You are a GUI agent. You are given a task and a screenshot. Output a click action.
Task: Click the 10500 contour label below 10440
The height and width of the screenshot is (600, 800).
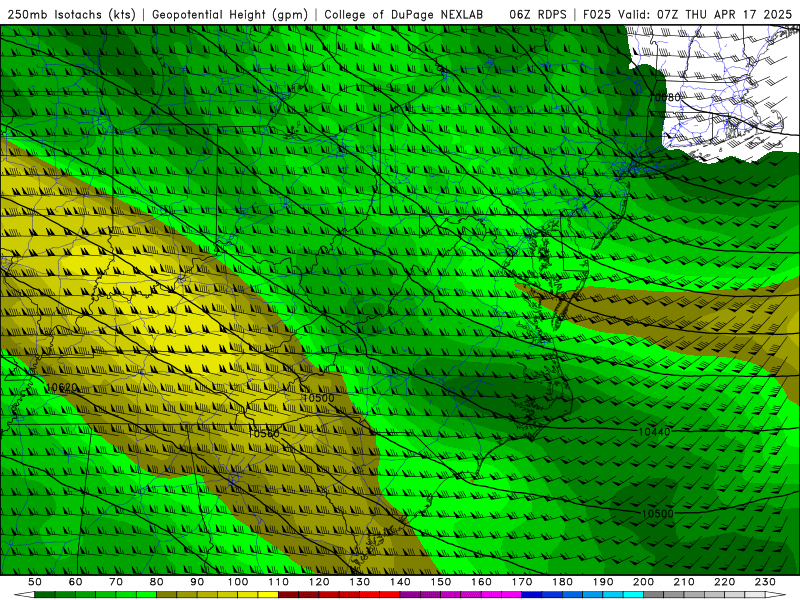657,513
